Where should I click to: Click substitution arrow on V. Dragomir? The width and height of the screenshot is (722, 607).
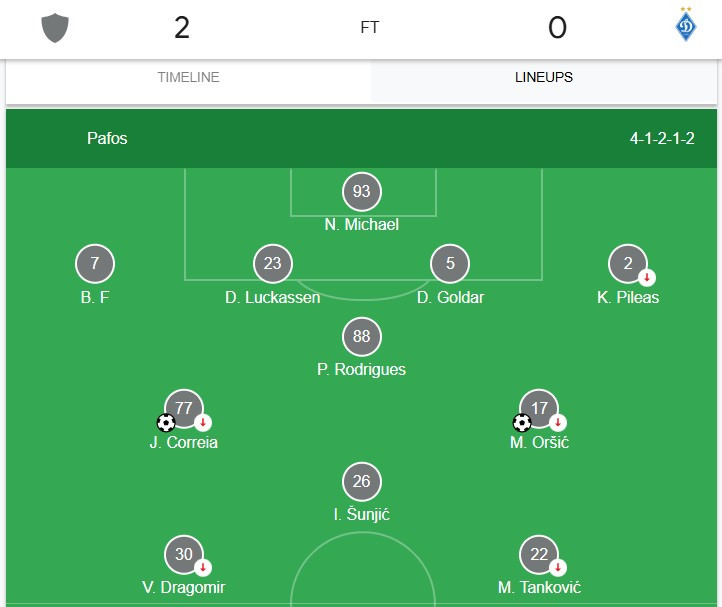pos(203,567)
